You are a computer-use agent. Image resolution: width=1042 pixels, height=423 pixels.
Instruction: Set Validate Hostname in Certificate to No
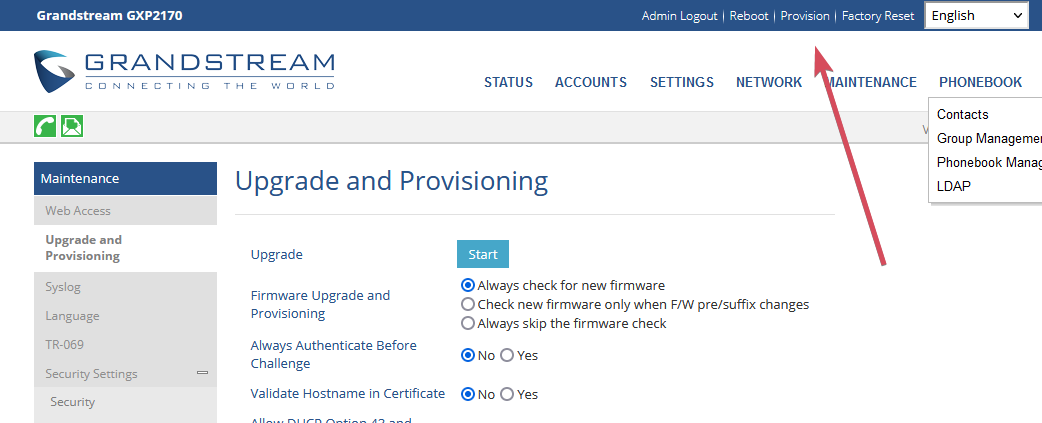click(468, 394)
